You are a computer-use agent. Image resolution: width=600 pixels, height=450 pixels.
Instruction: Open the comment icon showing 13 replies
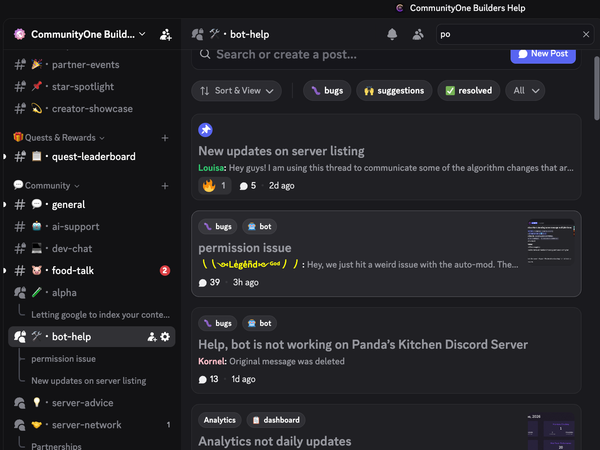tap(203, 380)
